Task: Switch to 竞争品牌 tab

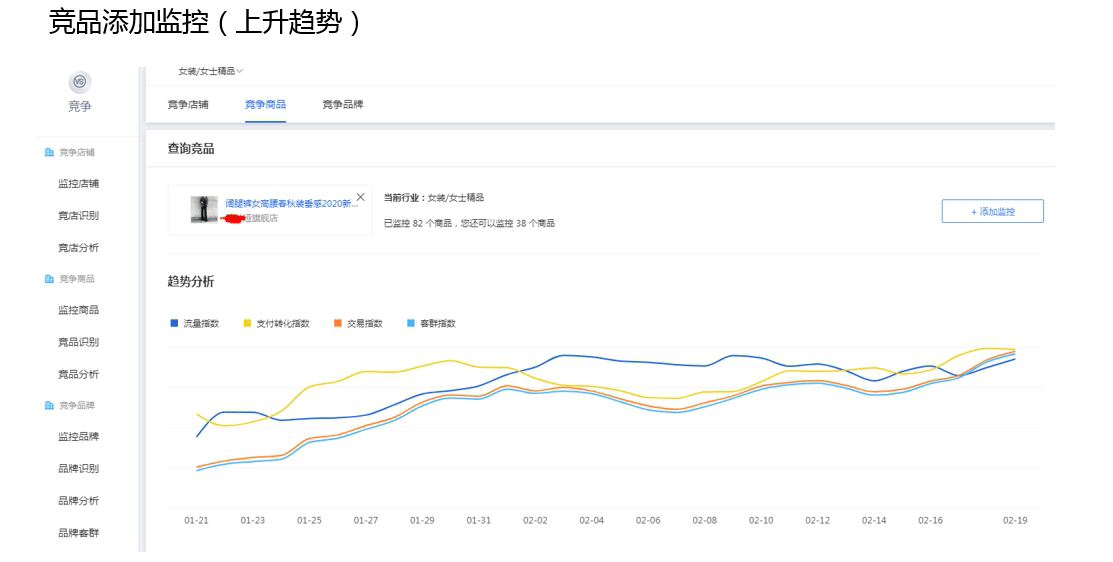Action: (342, 104)
